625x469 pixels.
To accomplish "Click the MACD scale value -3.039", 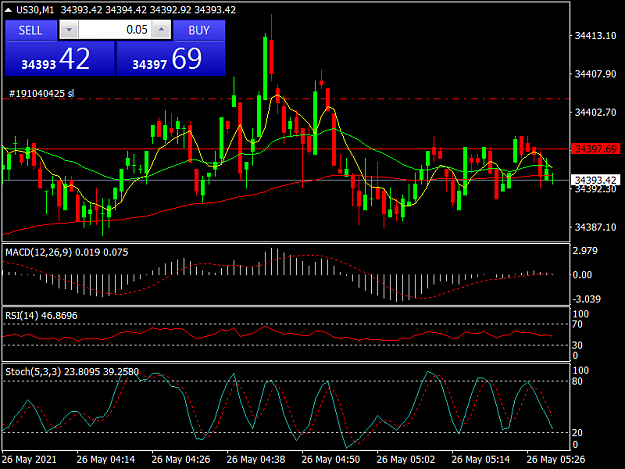I will [586, 299].
